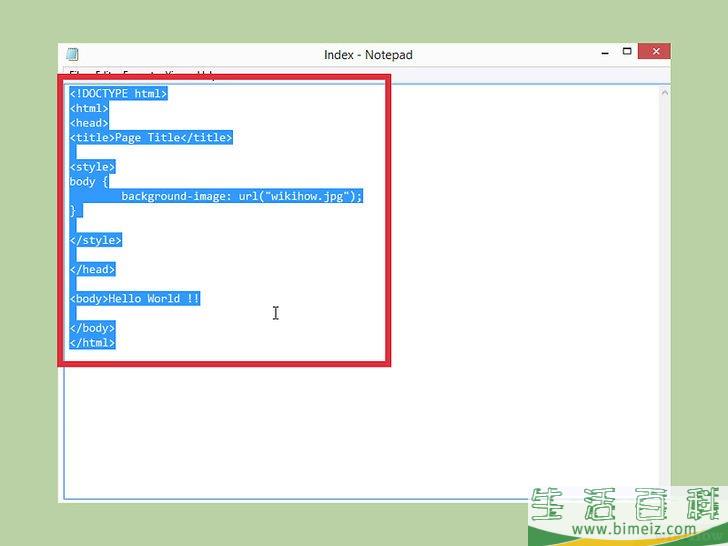Click the opening "<html>" tag line
The height and width of the screenshot is (546, 728).
[89, 108]
